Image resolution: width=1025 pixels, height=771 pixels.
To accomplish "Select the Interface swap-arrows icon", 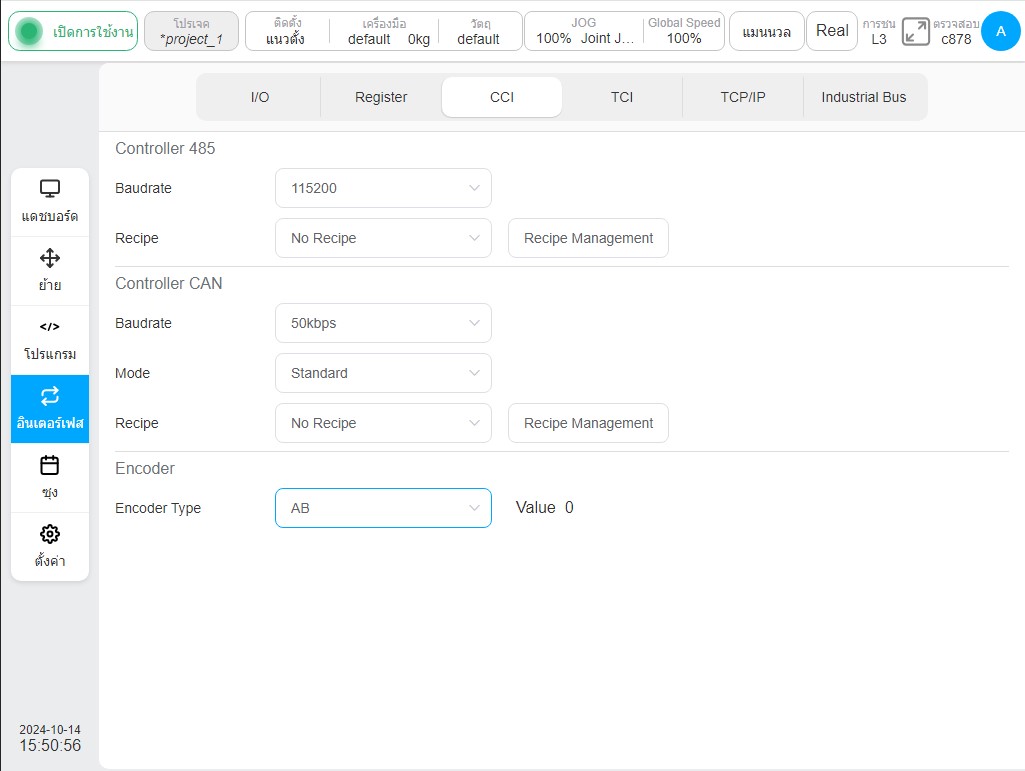I will click(x=50, y=396).
